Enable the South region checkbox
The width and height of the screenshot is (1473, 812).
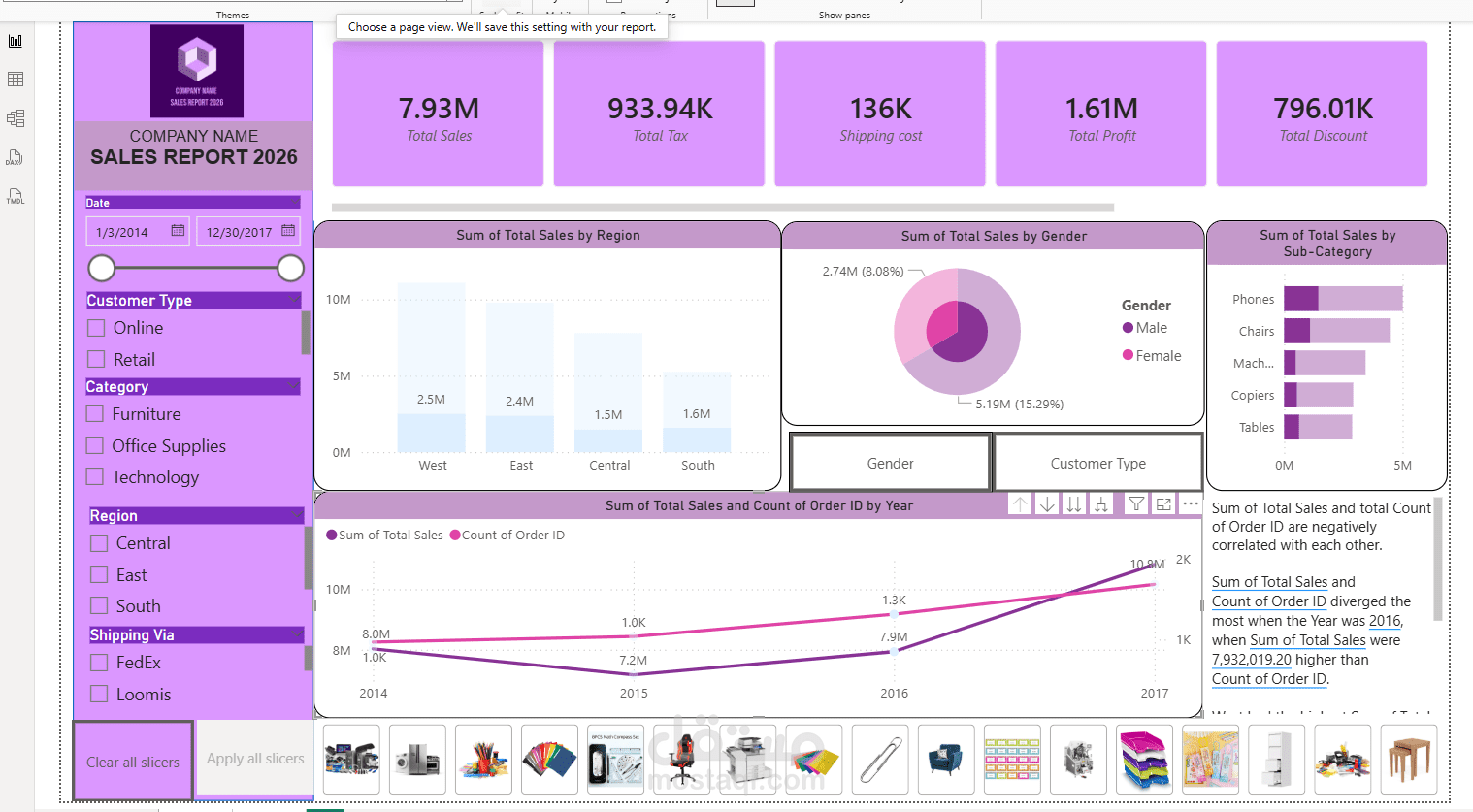pyautogui.click(x=99, y=606)
